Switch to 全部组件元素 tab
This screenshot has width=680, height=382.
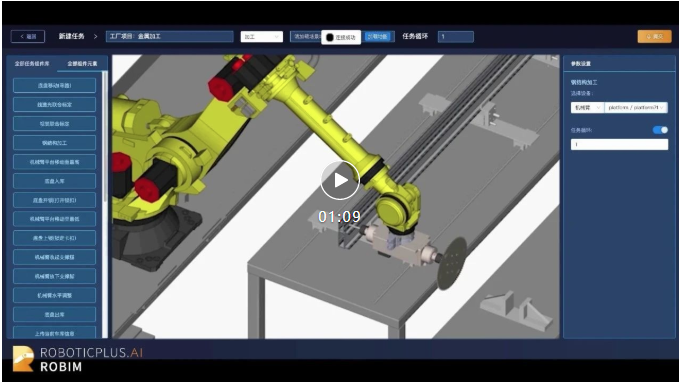pyautogui.click(x=82, y=64)
